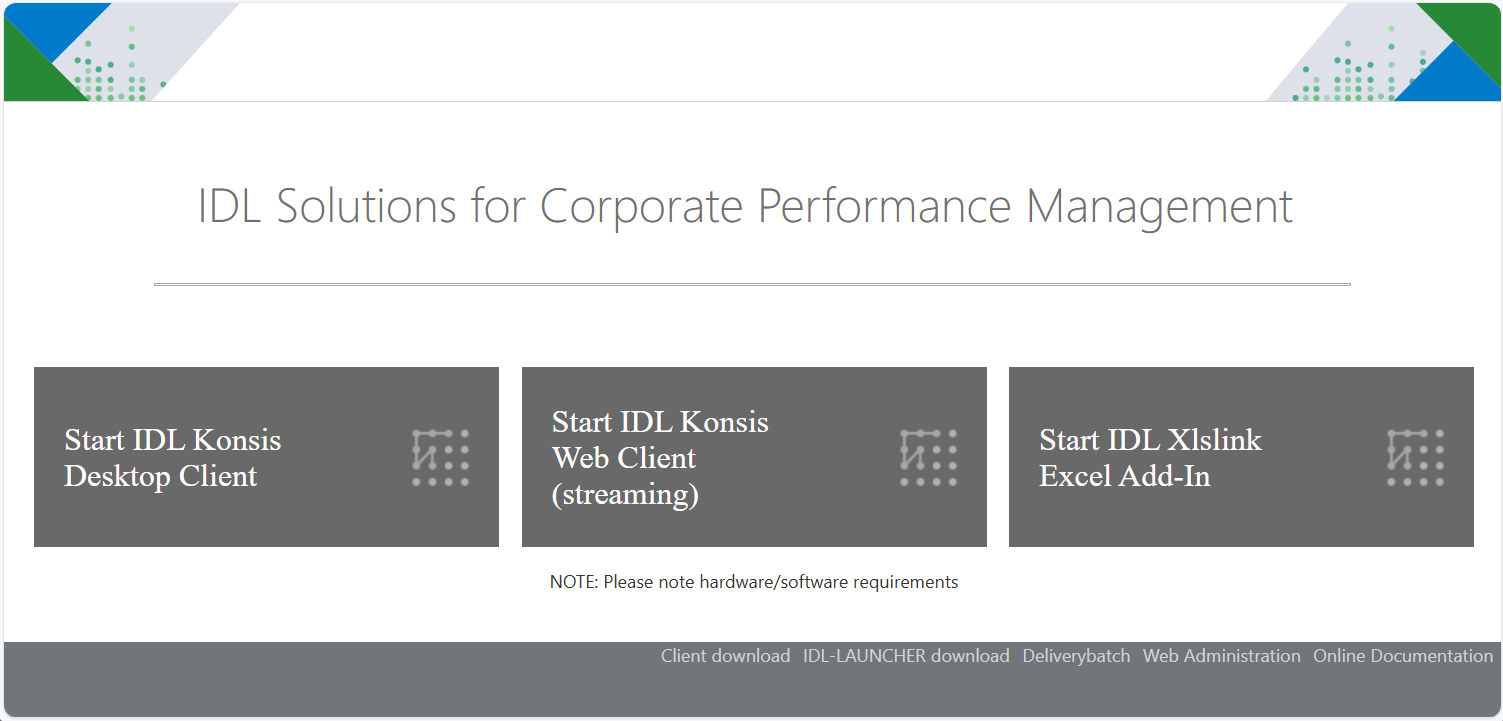Click the IDL Solutions page heading
This screenshot has height=721, width=1503.
[x=745, y=206]
